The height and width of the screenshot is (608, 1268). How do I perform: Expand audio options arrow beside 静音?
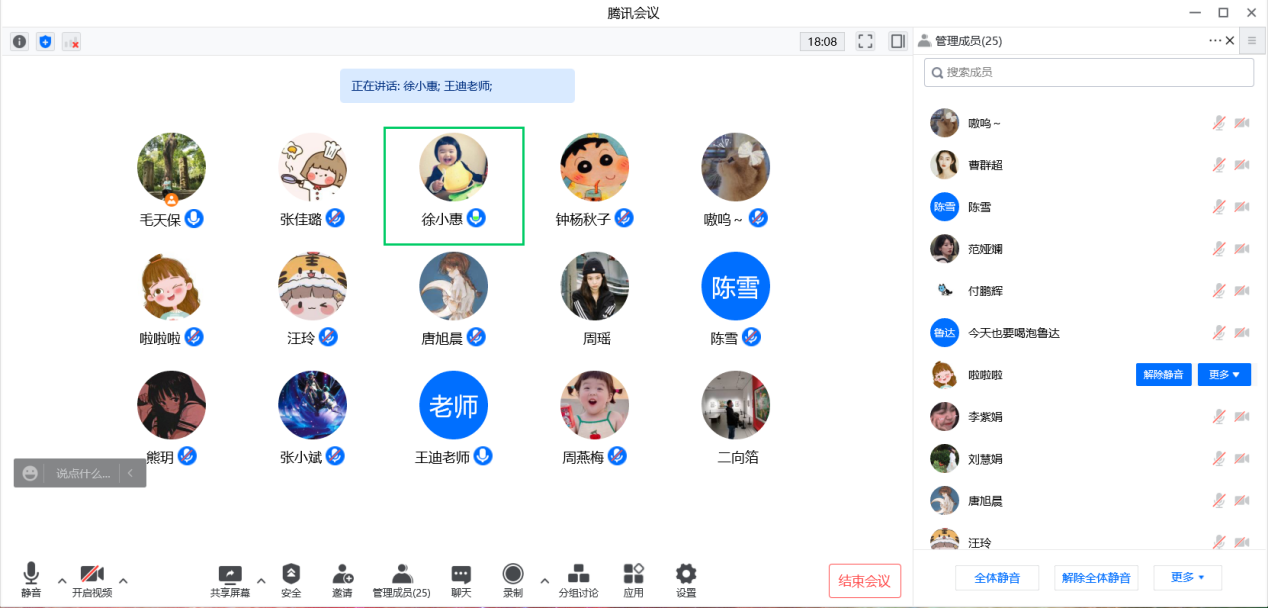click(62, 580)
